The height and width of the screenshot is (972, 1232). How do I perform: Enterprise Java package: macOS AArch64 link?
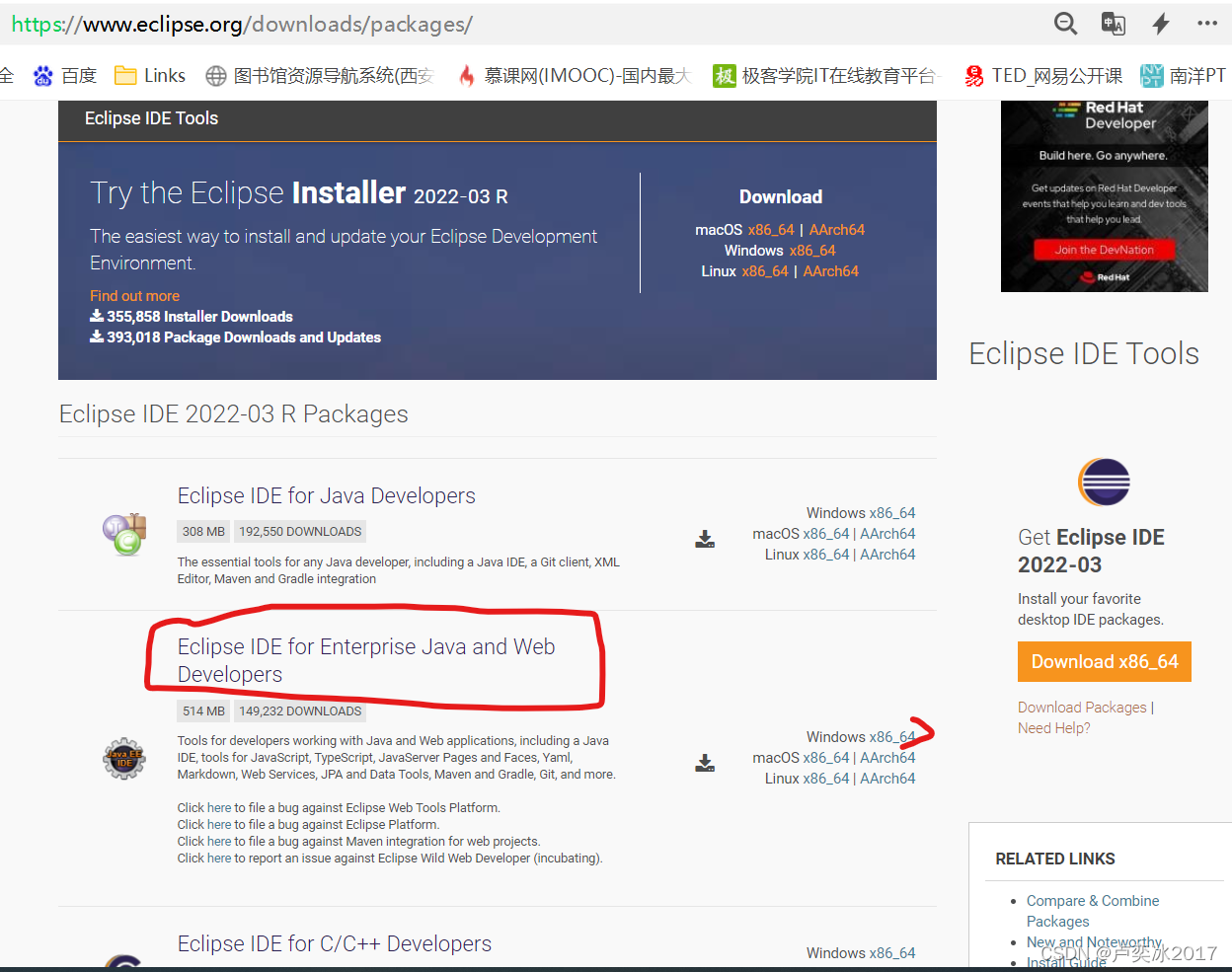887,758
